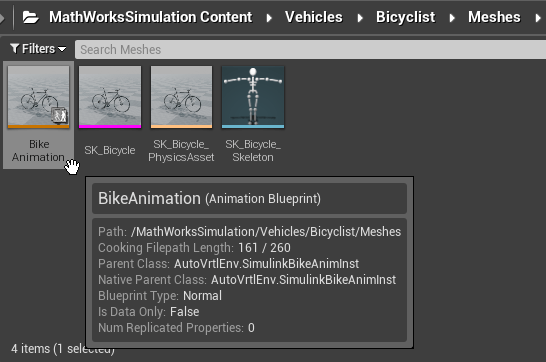Viewport: 546px width, 362px height.
Task: Go to Vehicles breadcrumb folder
Action: pyautogui.click(x=314, y=17)
